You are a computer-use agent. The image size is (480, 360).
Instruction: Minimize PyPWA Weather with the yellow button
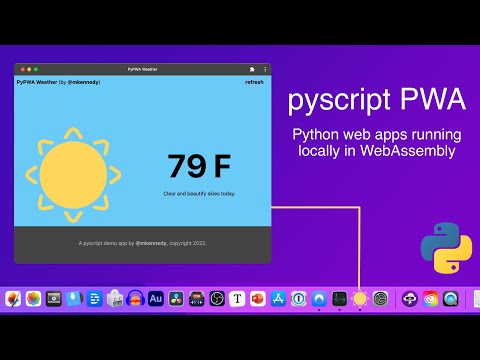(29, 69)
